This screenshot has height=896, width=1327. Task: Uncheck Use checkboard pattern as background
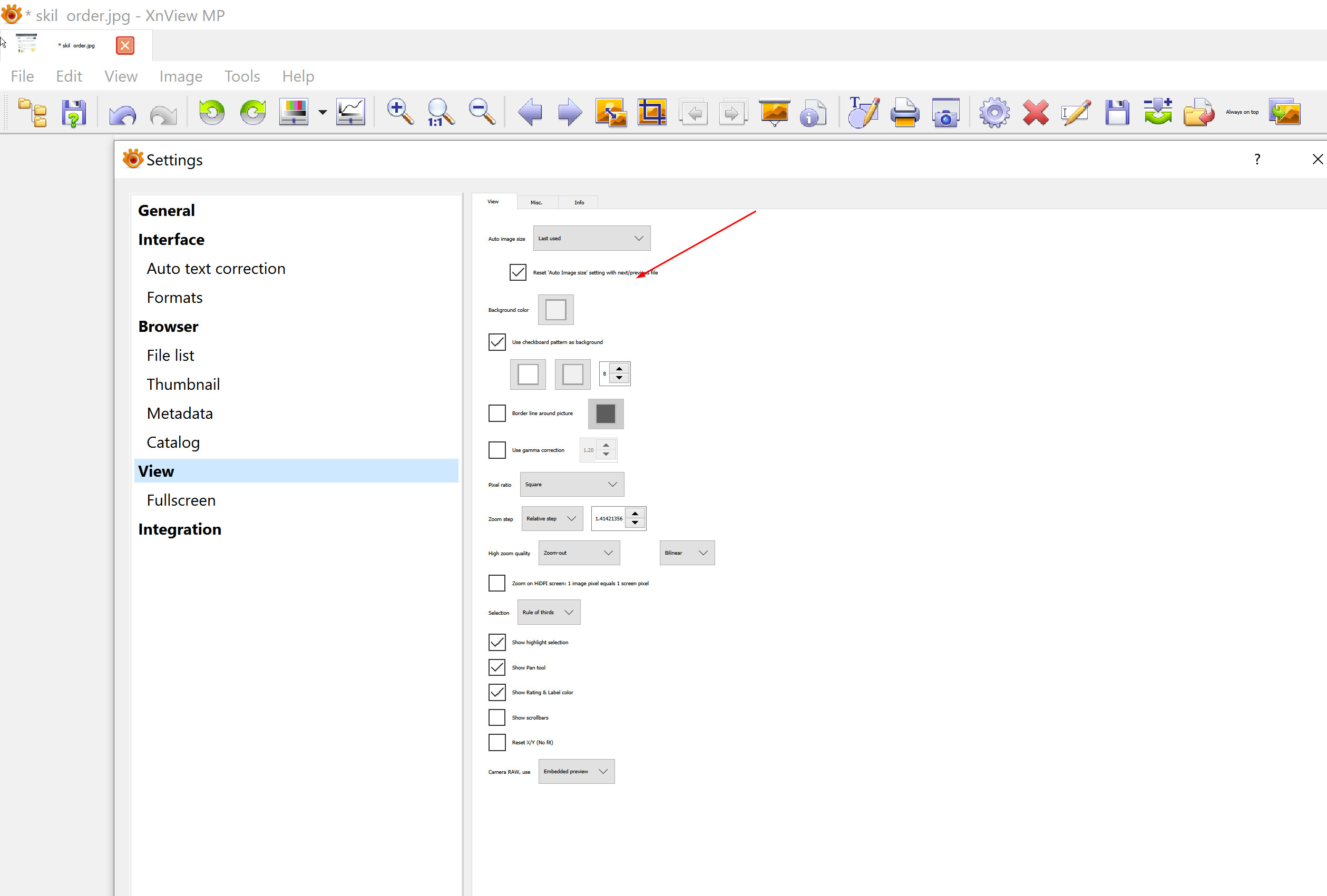pyautogui.click(x=497, y=342)
